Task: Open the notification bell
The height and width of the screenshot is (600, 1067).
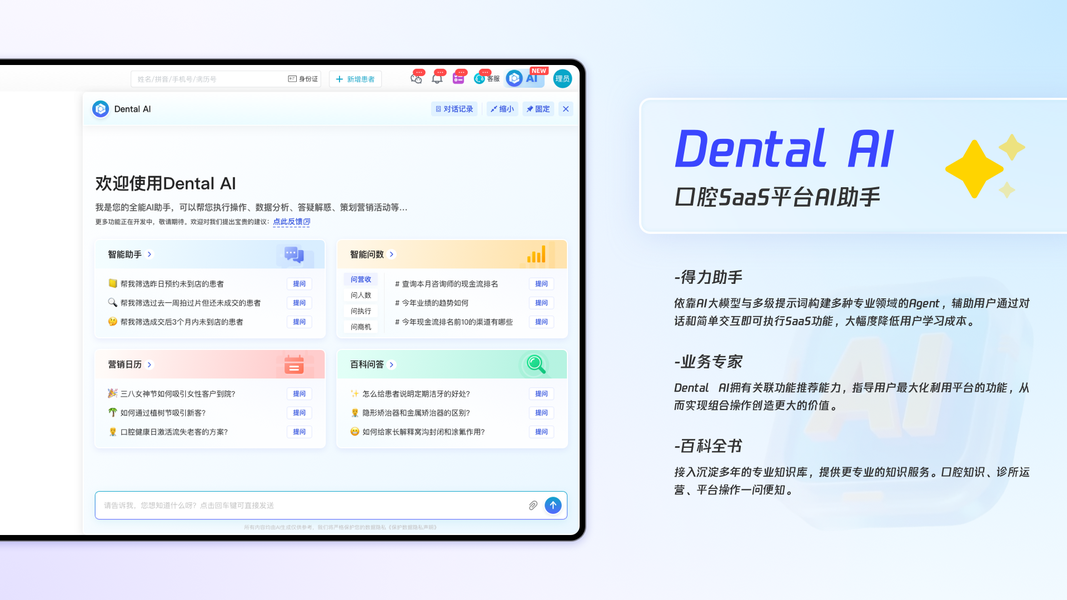Action: (437, 79)
